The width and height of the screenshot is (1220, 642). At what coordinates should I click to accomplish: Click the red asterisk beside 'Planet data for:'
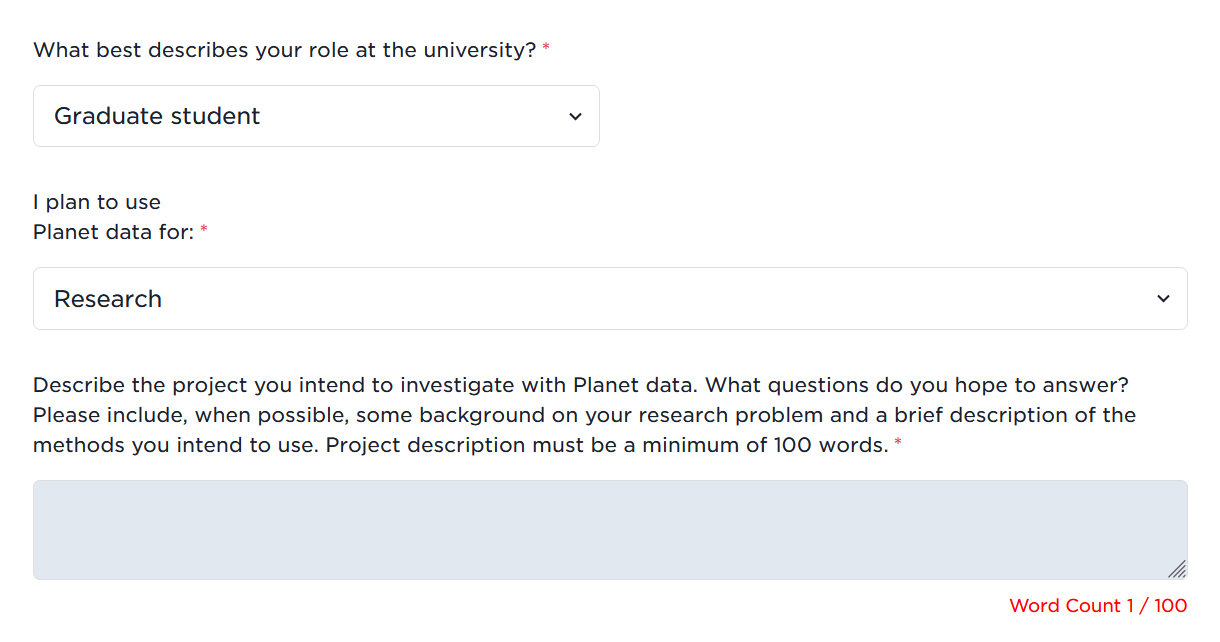204,229
